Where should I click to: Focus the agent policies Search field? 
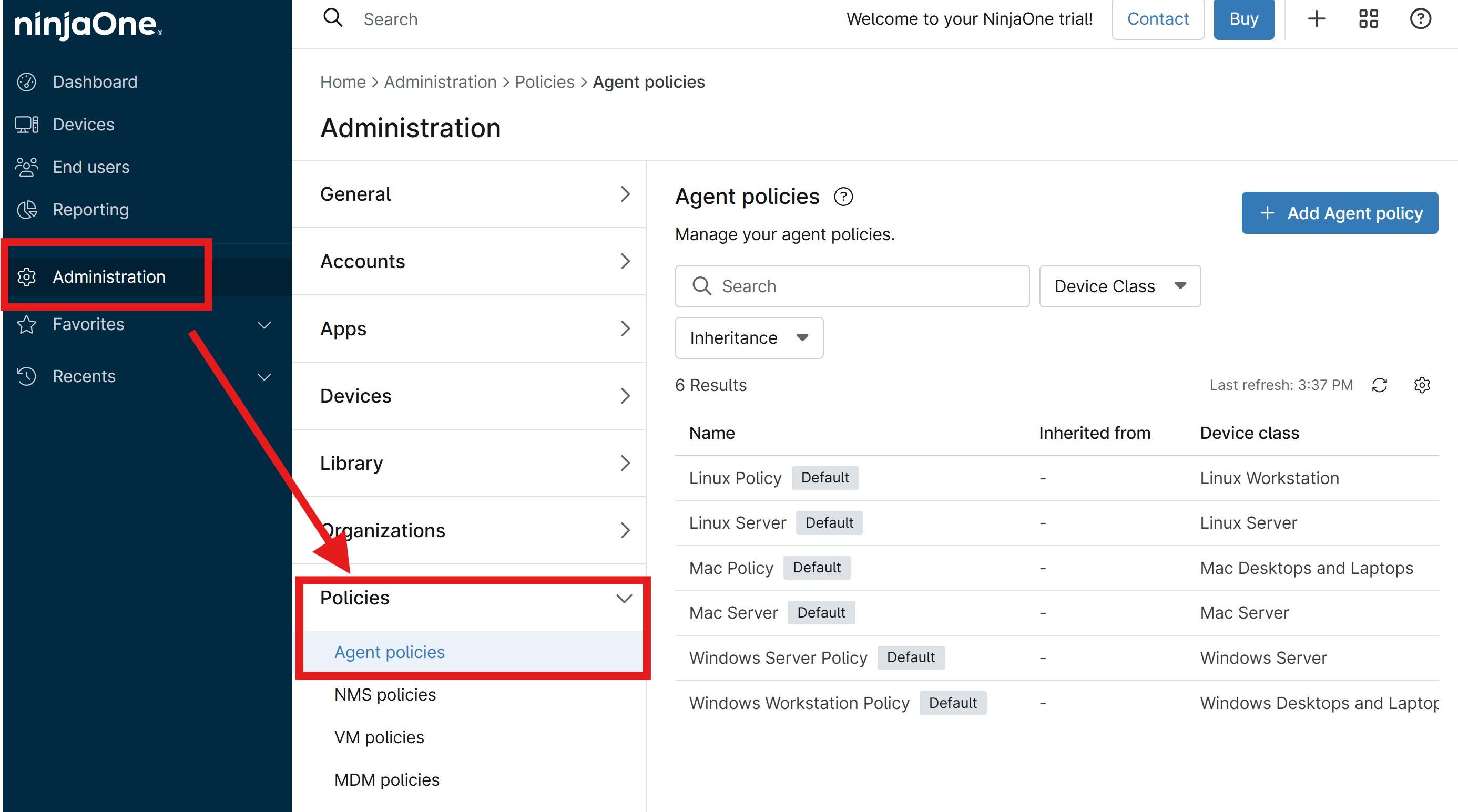(x=852, y=286)
